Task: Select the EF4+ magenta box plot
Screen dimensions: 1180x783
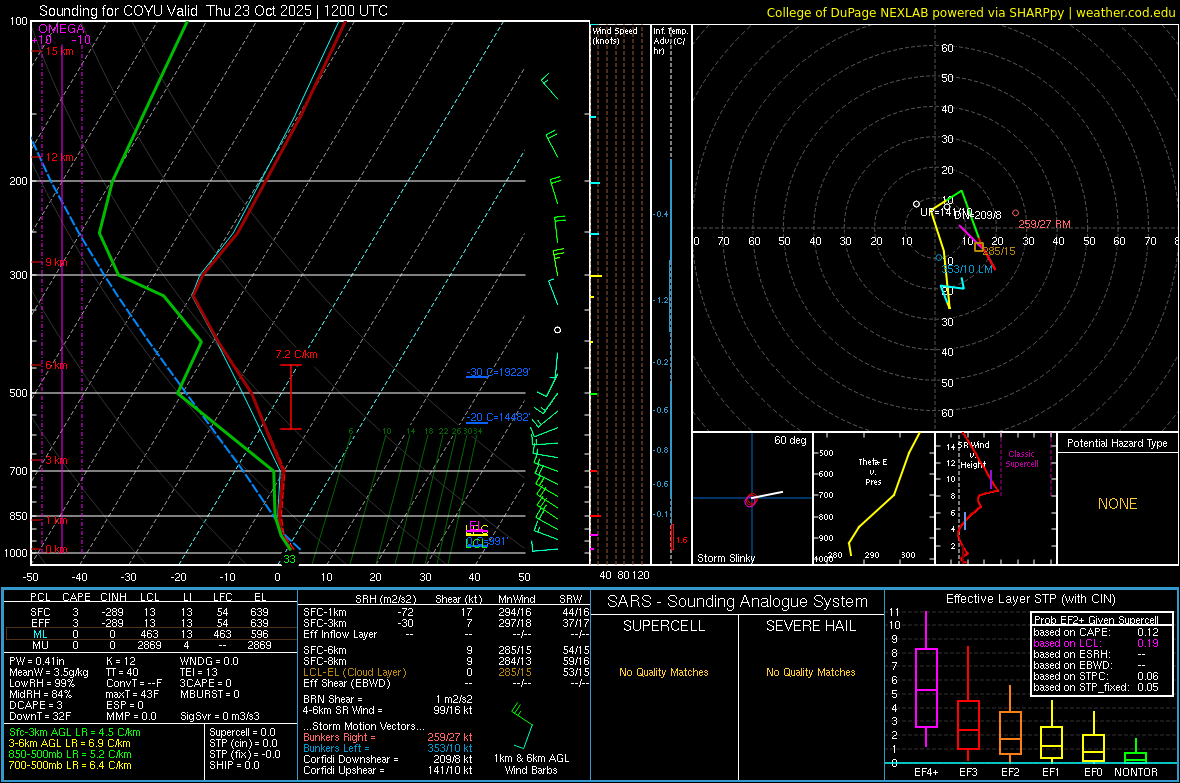Action: click(x=926, y=679)
